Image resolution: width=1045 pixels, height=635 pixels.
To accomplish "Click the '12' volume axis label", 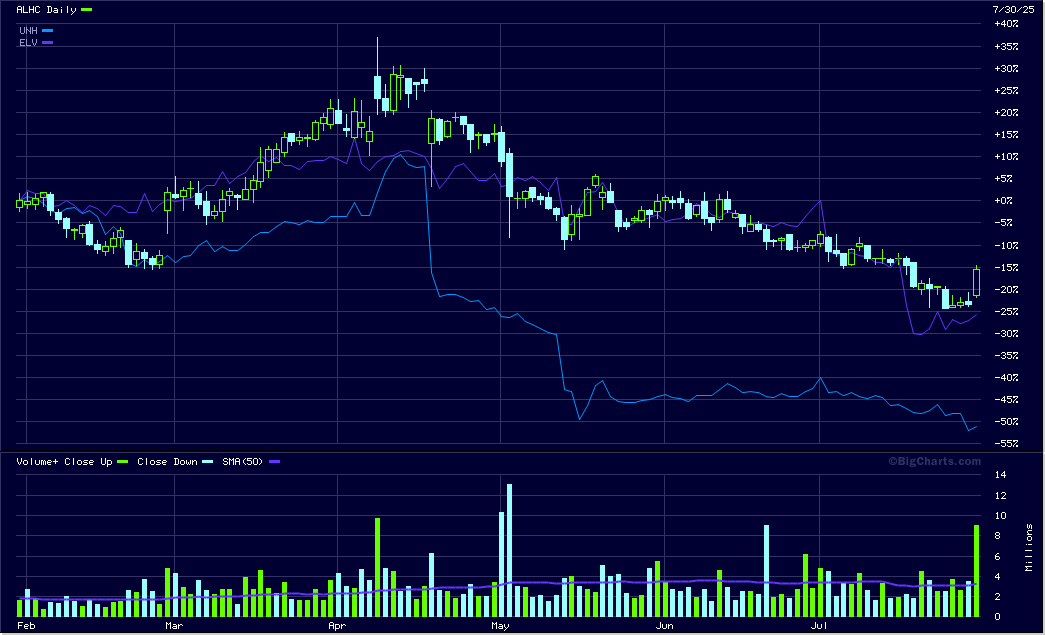I will [1000, 496].
